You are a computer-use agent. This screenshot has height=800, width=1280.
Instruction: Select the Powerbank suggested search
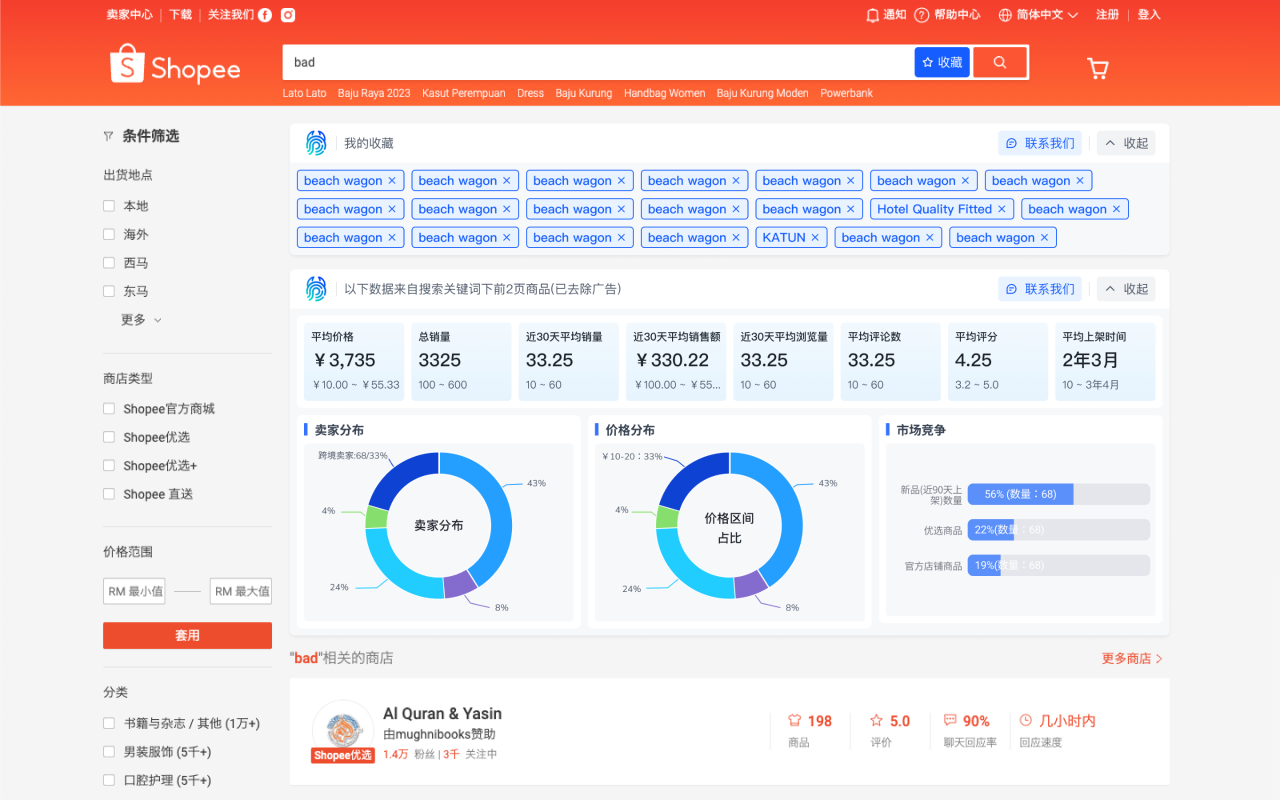tap(847, 93)
